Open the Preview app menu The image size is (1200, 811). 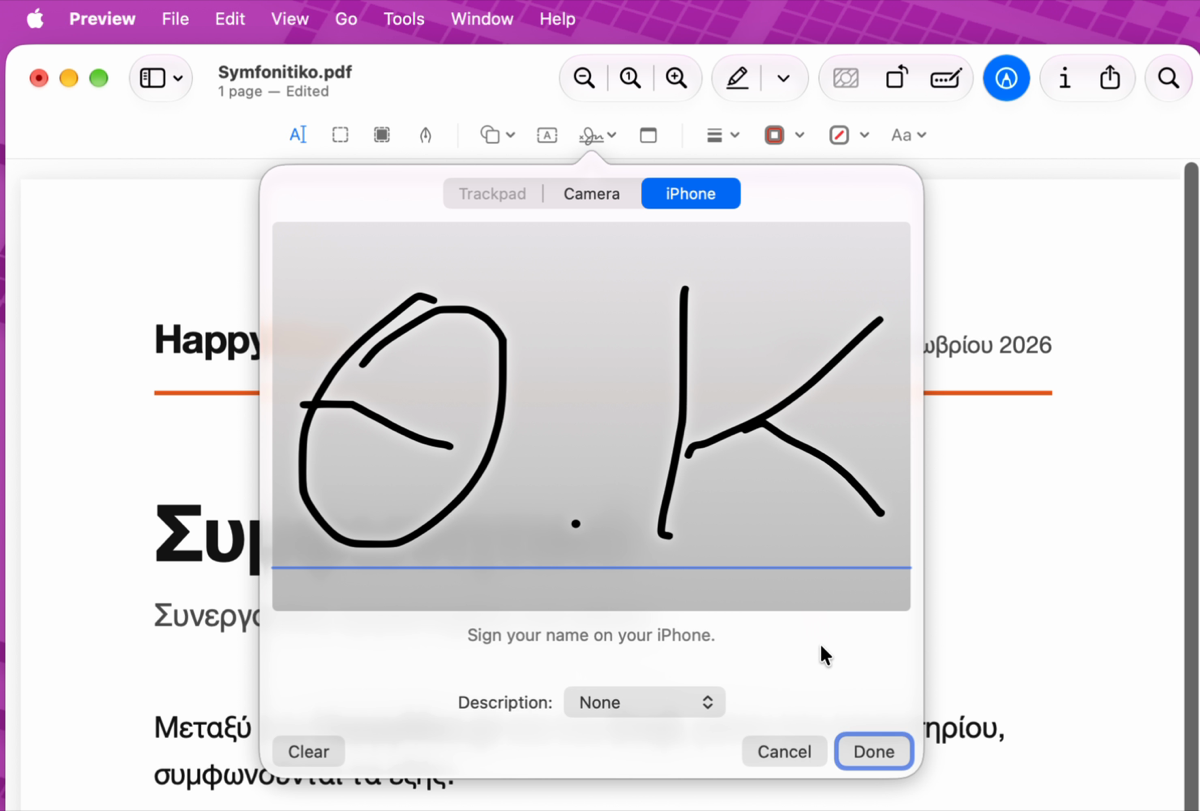(x=102, y=19)
